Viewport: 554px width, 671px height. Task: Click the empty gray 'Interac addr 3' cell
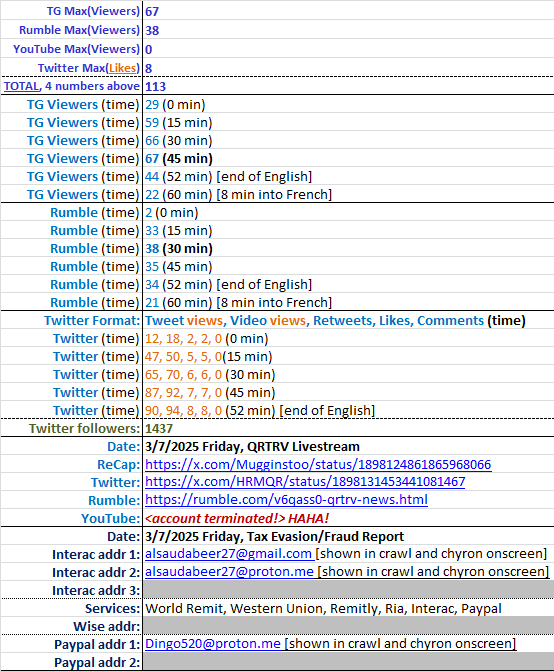point(349,590)
